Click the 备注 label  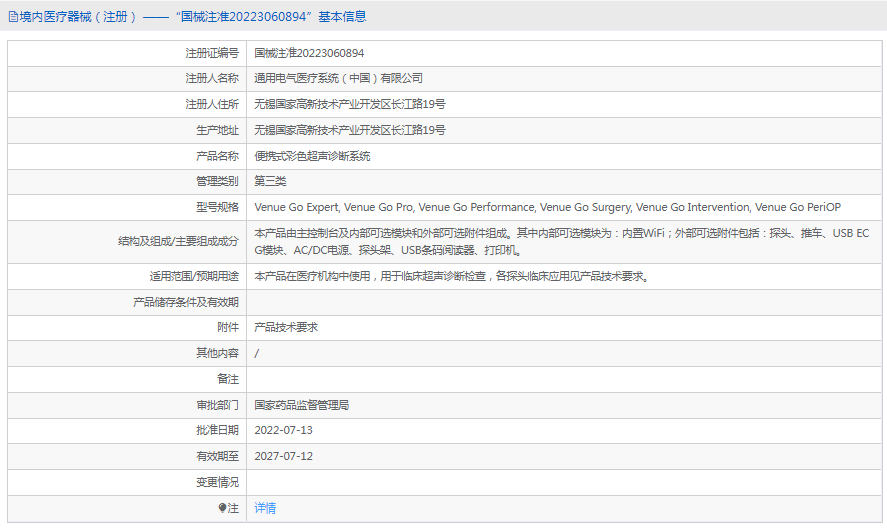click(x=228, y=379)
